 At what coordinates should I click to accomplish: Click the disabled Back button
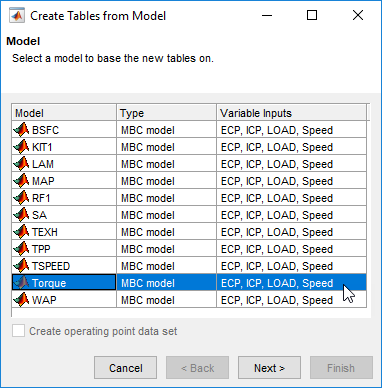197,368
